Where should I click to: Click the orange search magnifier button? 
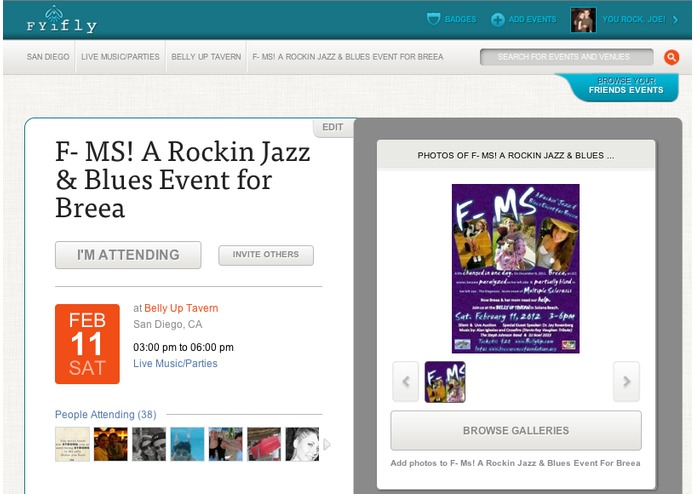pos(671,57)
